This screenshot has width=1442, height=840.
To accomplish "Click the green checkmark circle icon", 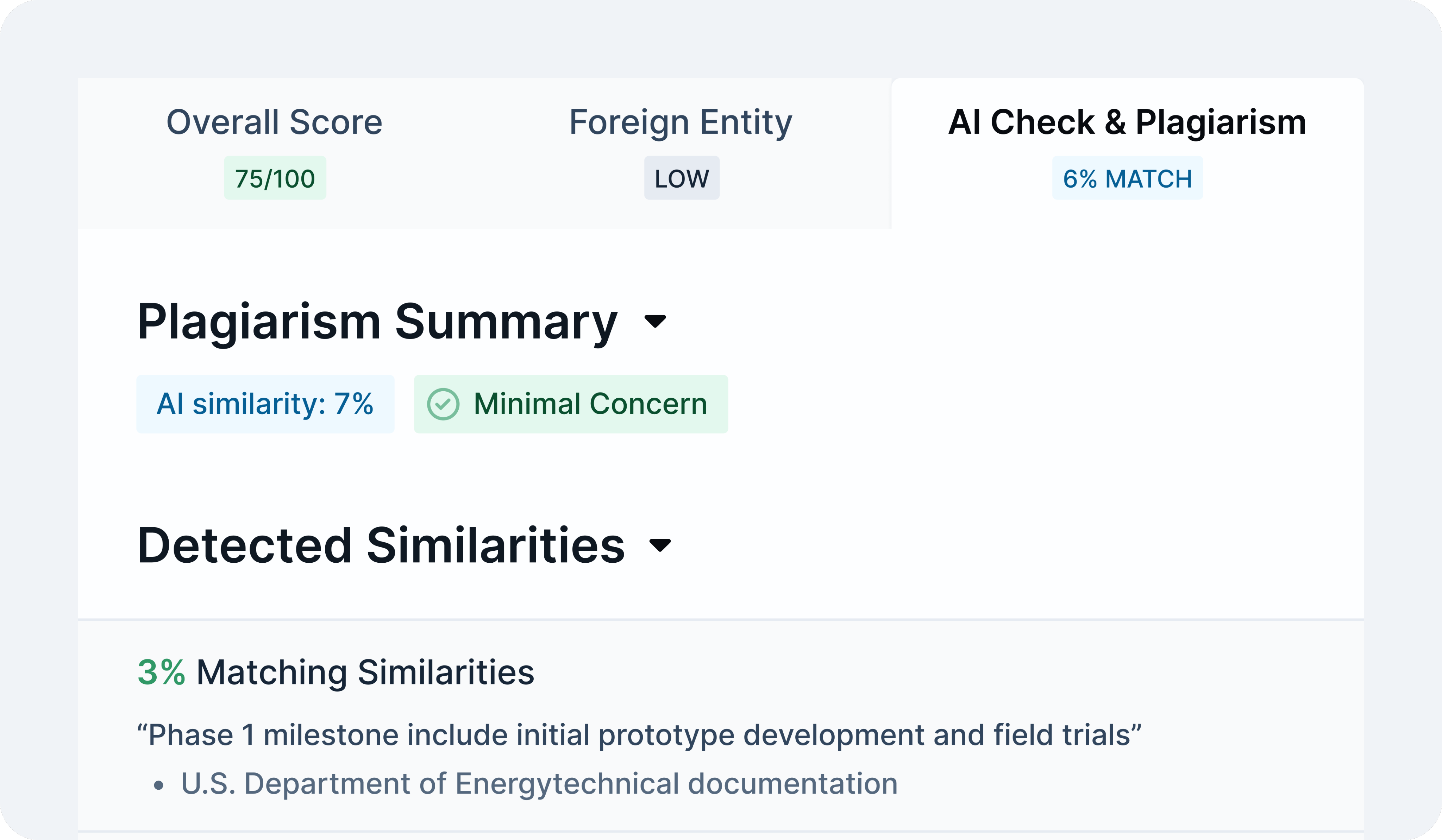I will 443,404.
